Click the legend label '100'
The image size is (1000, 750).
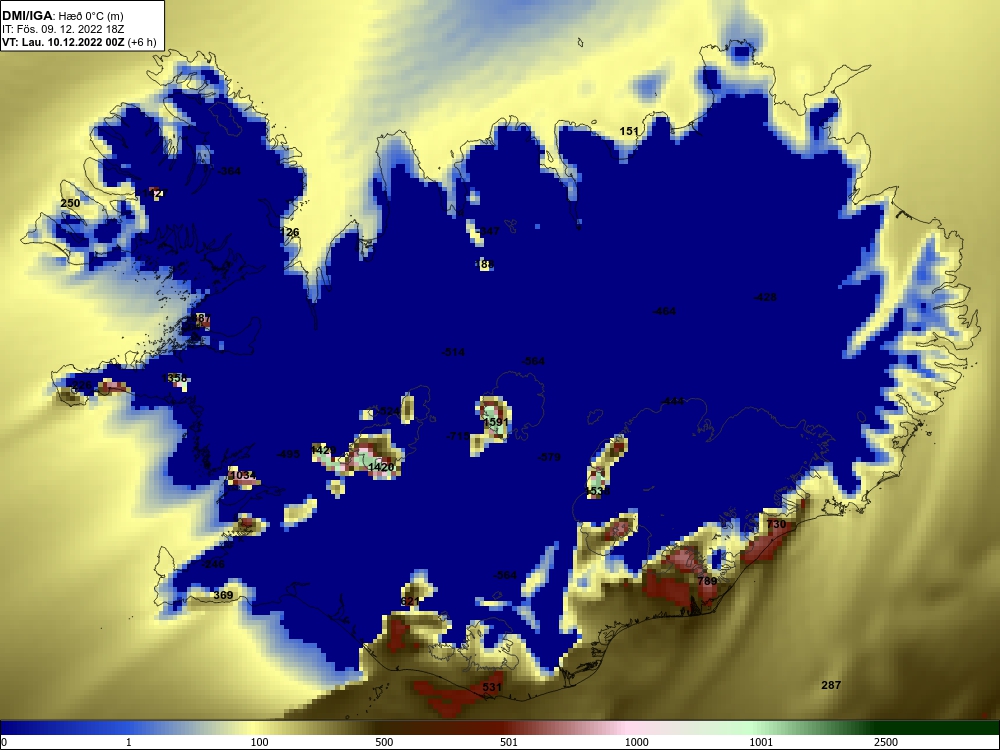coord(259,742)
